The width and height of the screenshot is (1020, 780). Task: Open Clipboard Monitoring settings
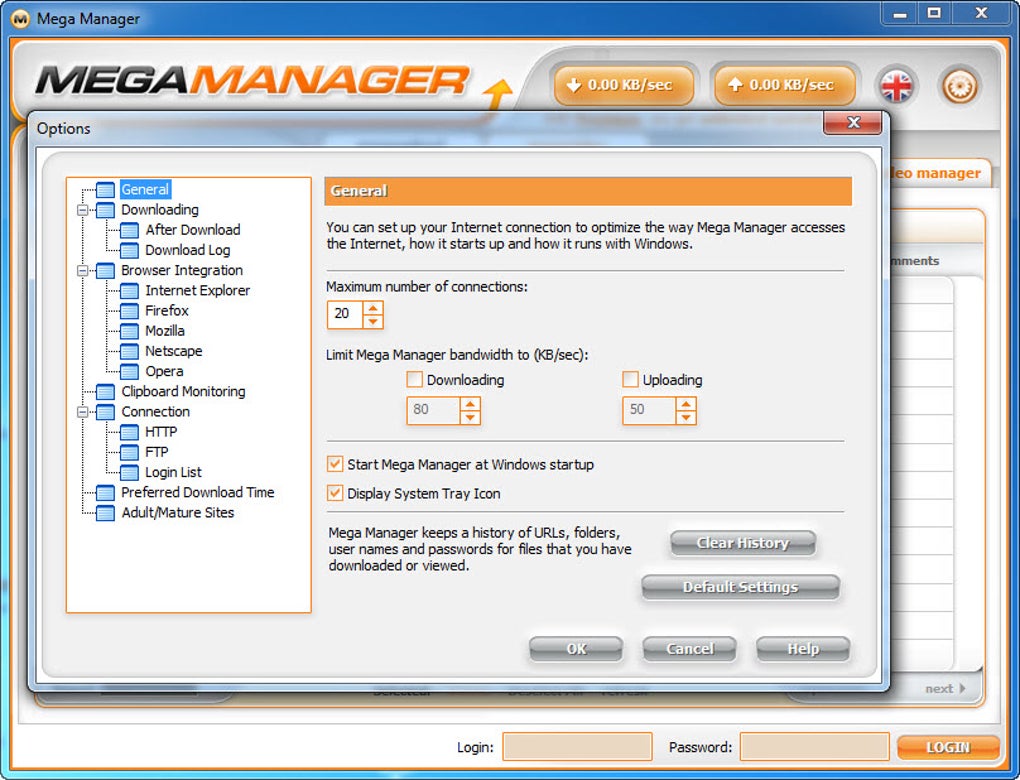click(x=183, y=391)
